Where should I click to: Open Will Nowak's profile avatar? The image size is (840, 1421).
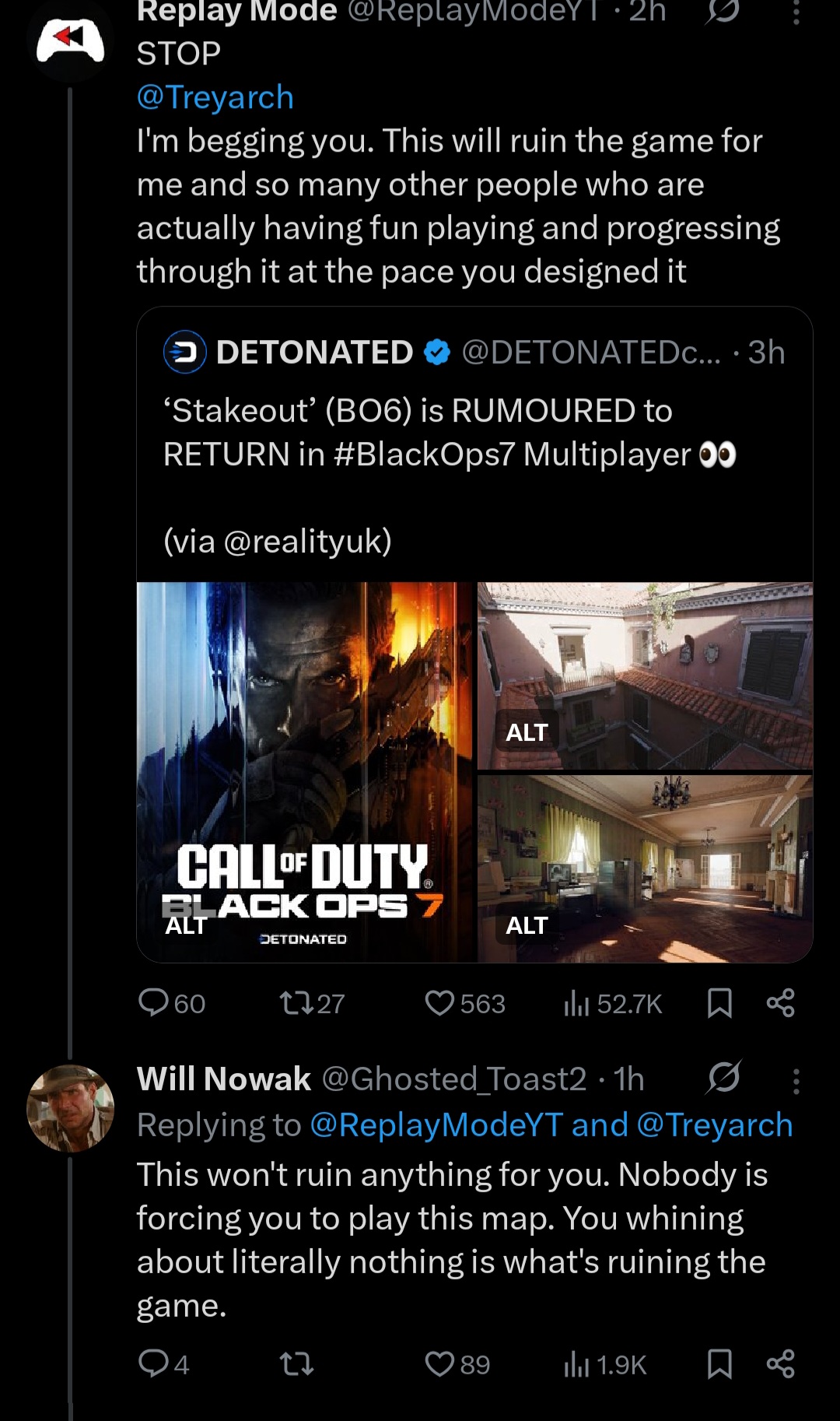pyautogui.click(x=71, y=1108)
